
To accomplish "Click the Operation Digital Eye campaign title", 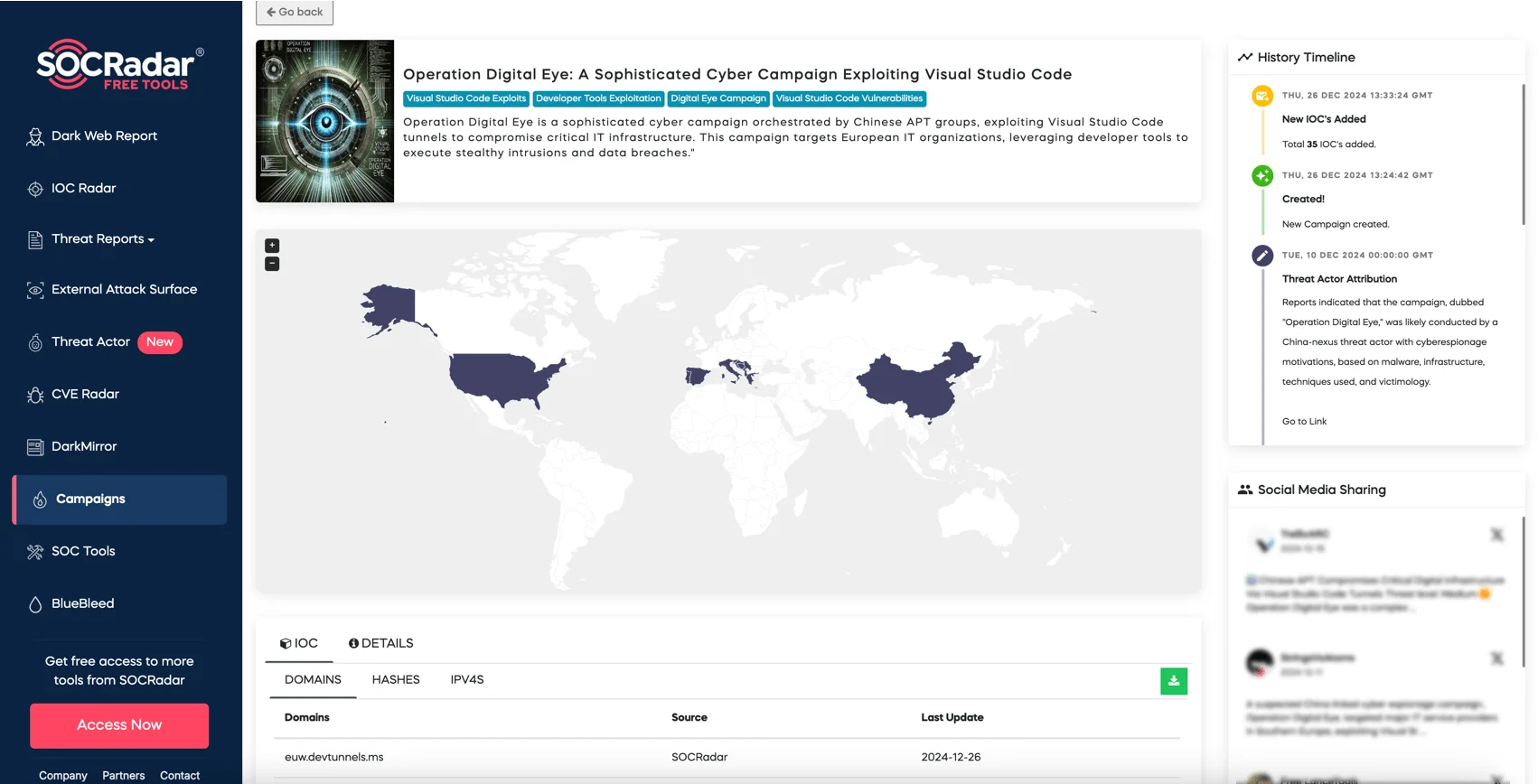I will point(737,74).
